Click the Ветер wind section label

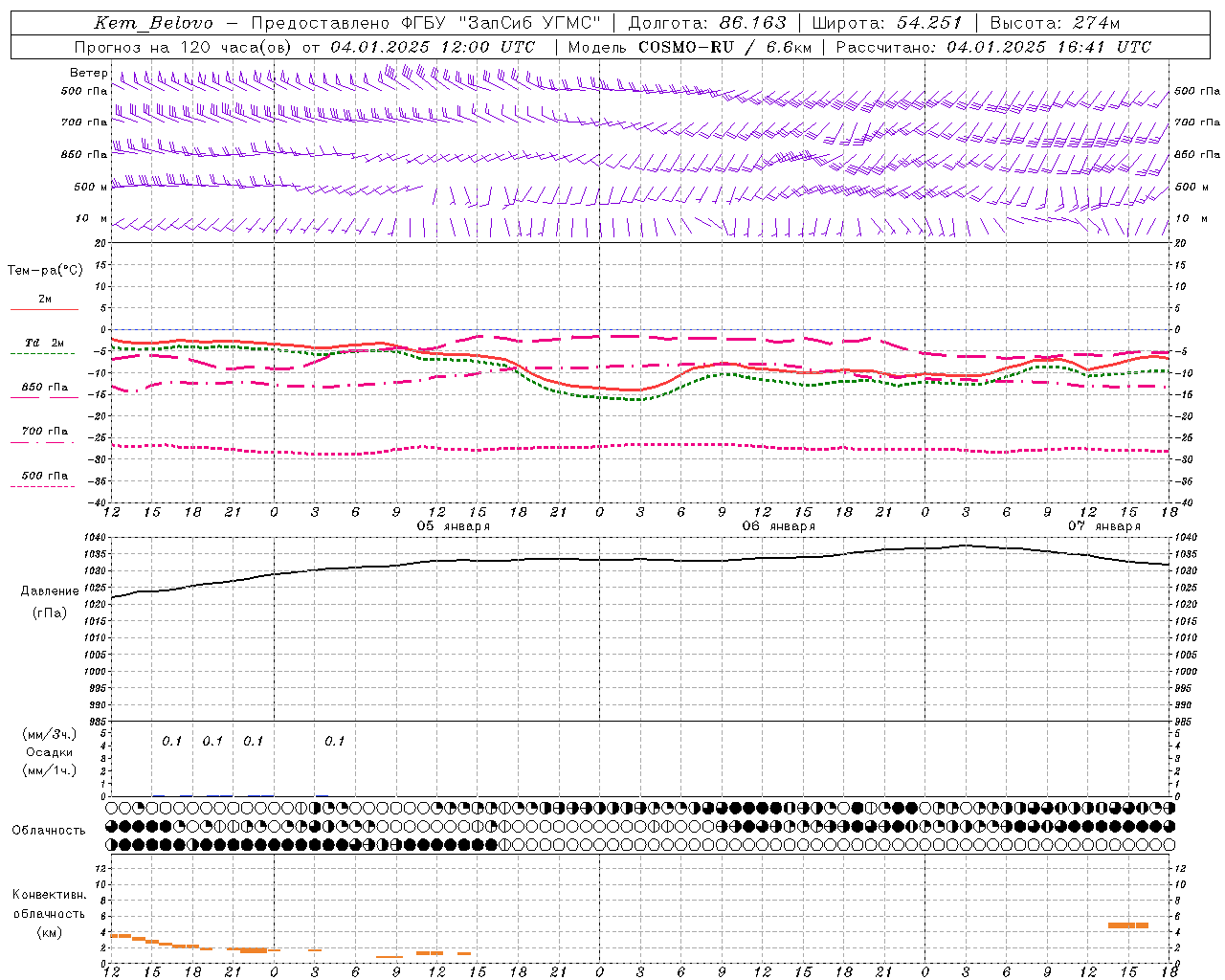pos(89,73)
